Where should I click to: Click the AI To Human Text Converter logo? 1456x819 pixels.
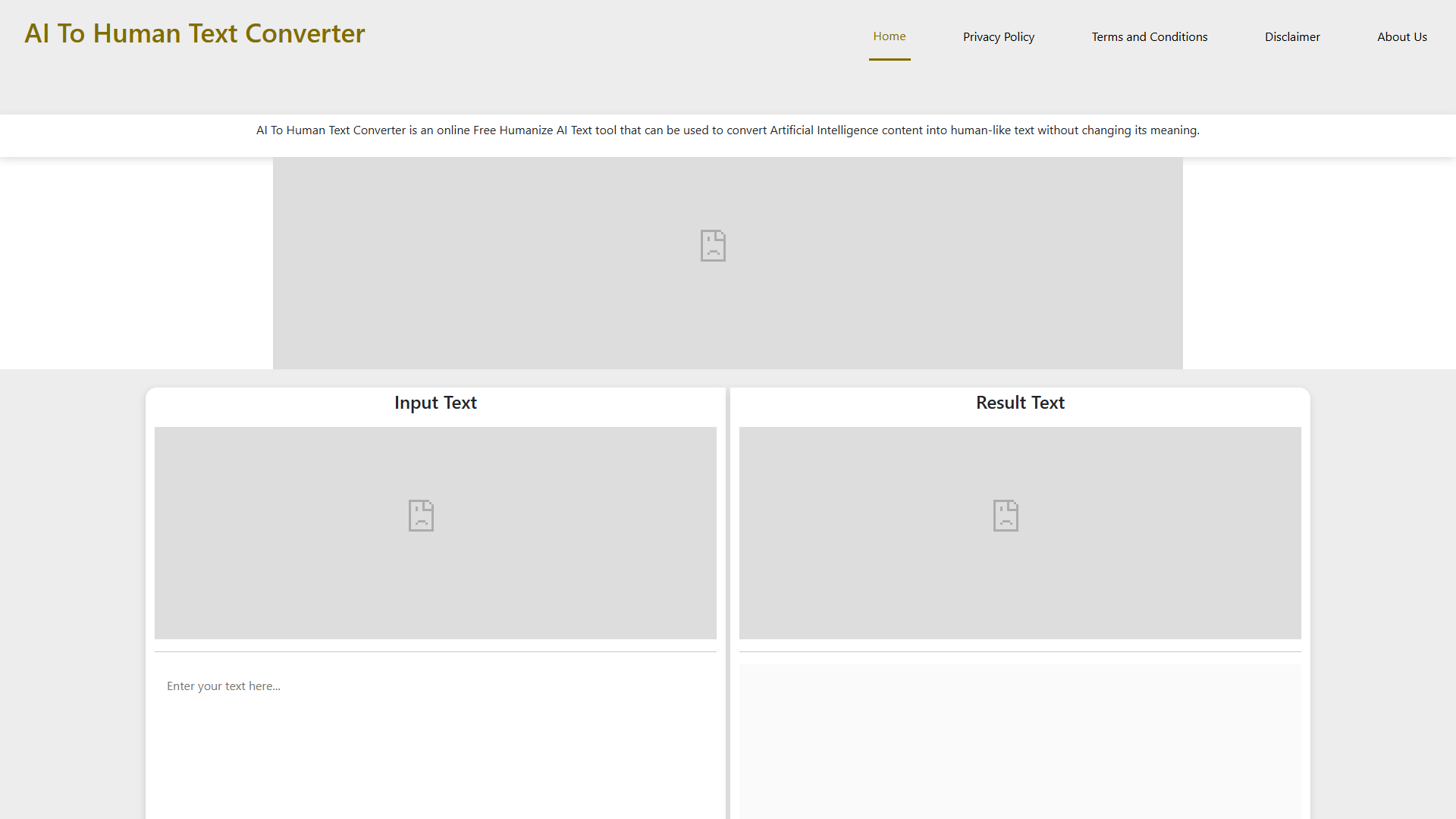pos(195,33)
